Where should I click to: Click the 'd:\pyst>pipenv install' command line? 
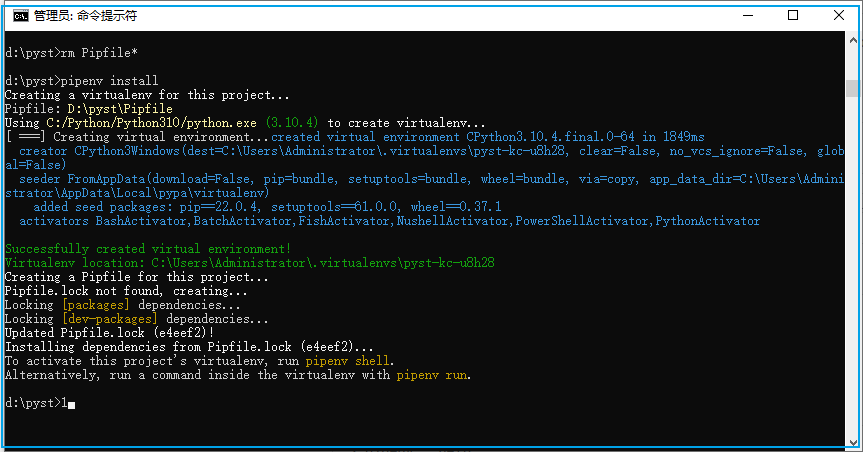pyautogui.click(x=81, y=81)
